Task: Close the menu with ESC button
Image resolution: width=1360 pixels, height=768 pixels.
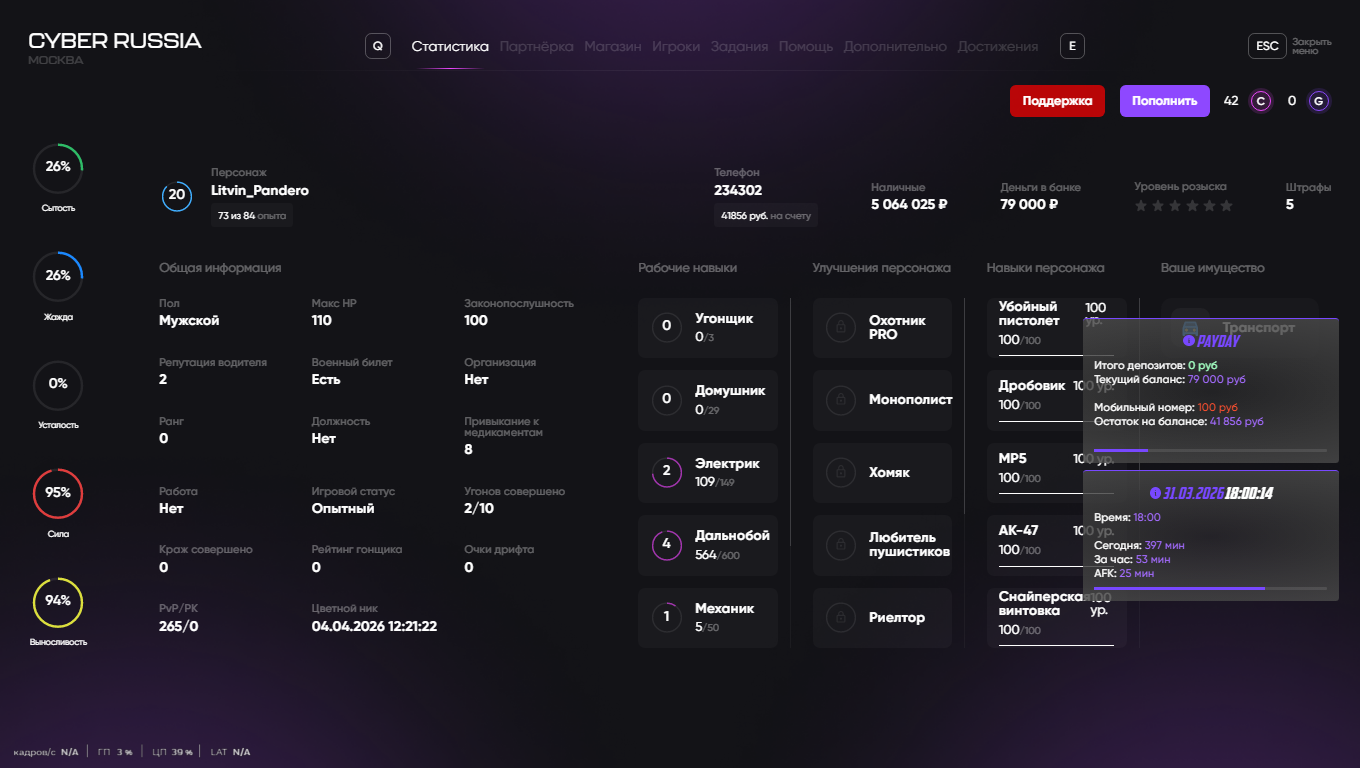Action: point(1267,46)
